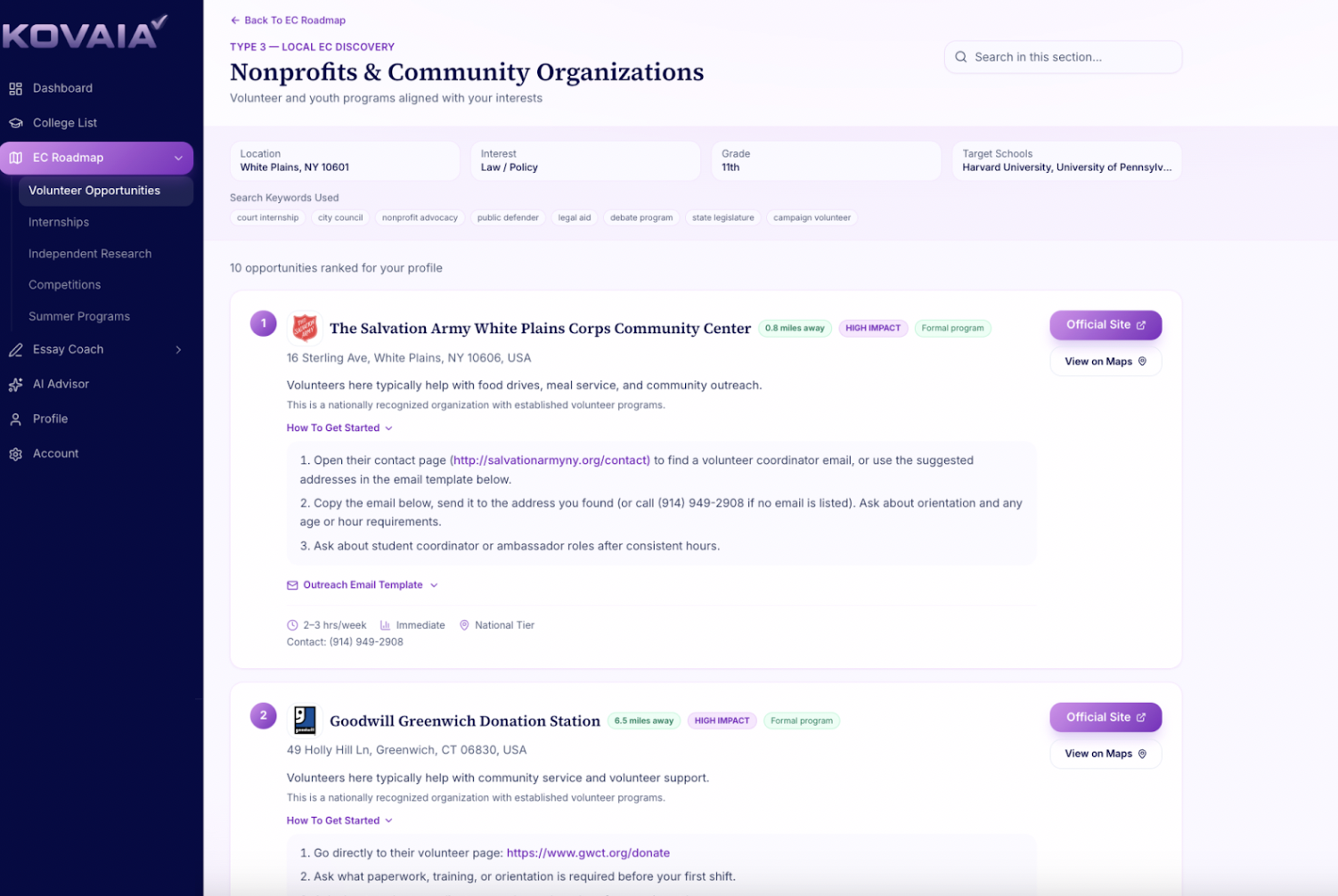Image resolution: width=1338 pixels, height=896 pixels.
Task: Click the Interest Law / Policy field
Action: tap(585, 161)
